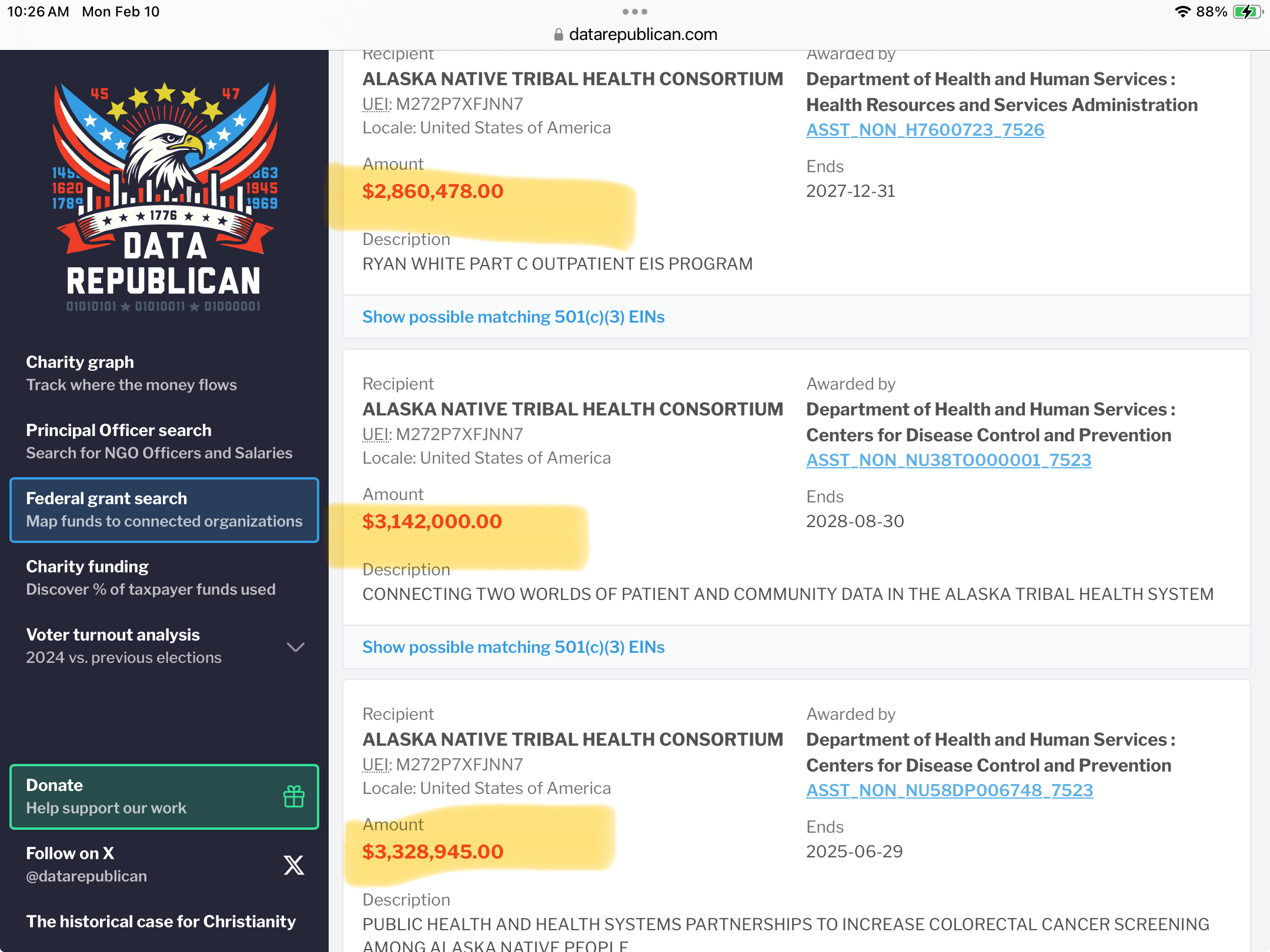1270x952 pixels.
Task: Open award link ASST_NON_NU38TO000001_7523
Action: point(948,460)
